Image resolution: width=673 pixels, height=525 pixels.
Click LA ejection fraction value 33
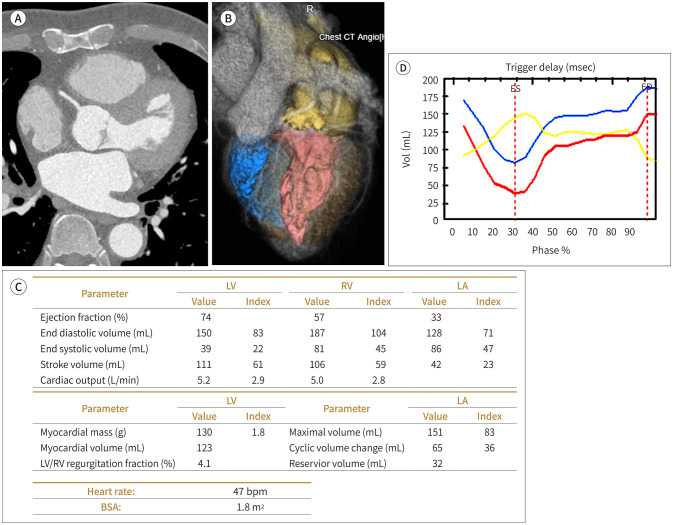(x=436, y=317)
